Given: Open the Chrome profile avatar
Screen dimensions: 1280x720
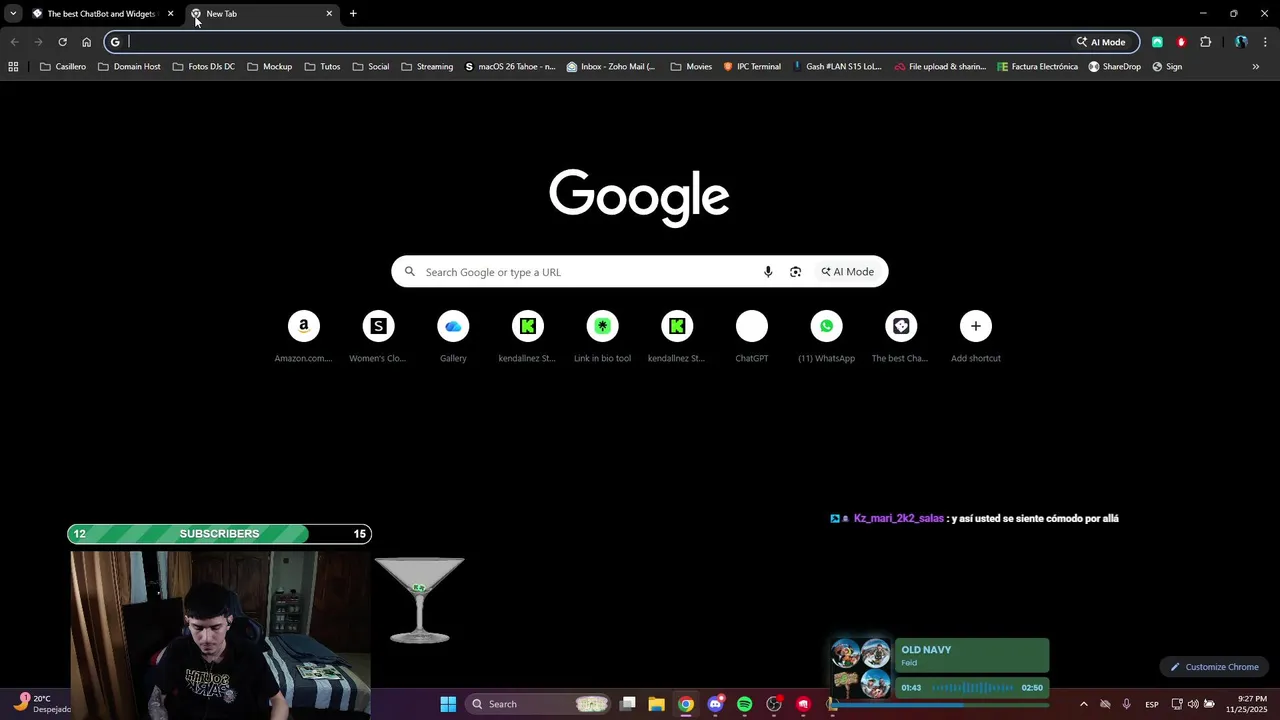Looking at the screenshot, I should point(1241,42).
